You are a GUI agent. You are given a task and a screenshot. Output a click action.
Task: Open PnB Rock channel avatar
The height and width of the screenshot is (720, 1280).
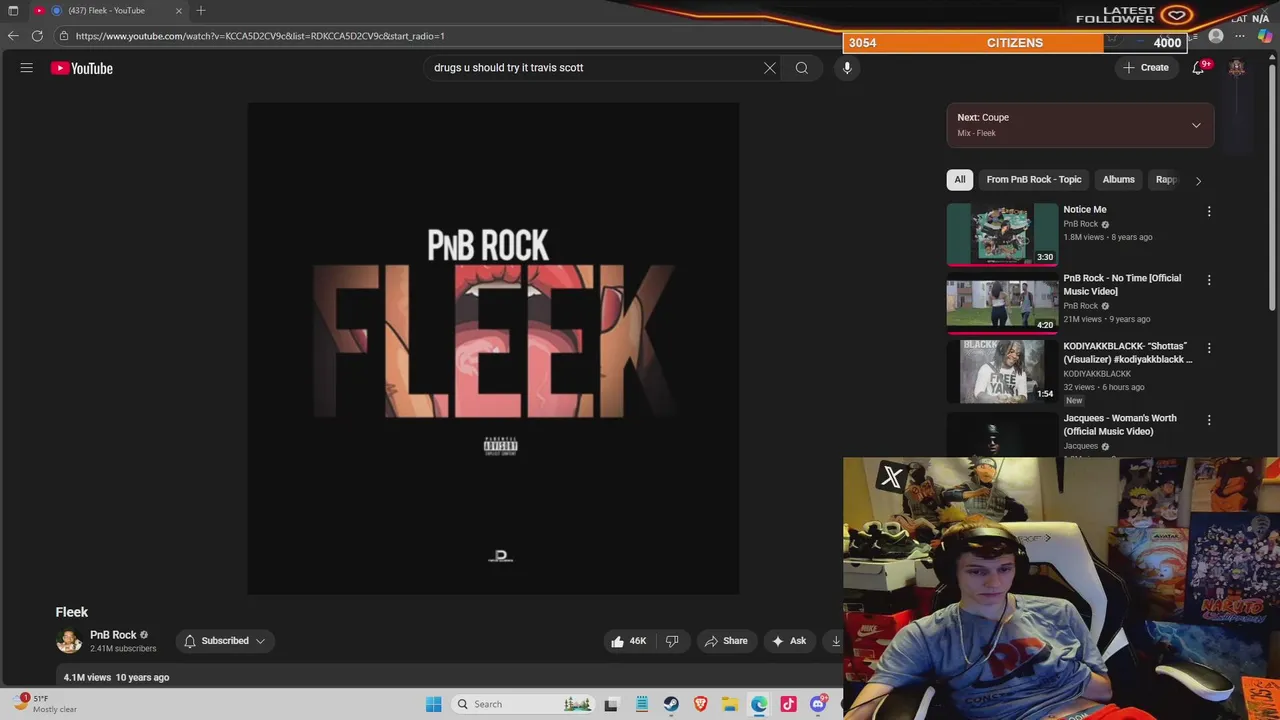point(69,641)
